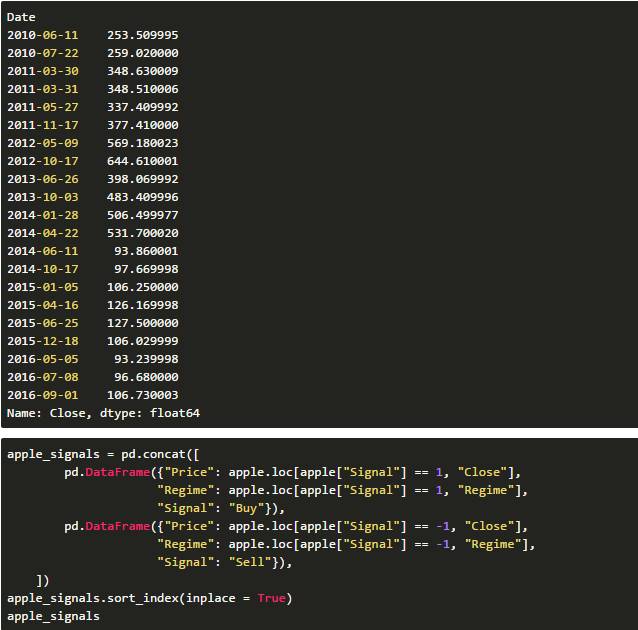Select value 337.409992

point(142,107)
